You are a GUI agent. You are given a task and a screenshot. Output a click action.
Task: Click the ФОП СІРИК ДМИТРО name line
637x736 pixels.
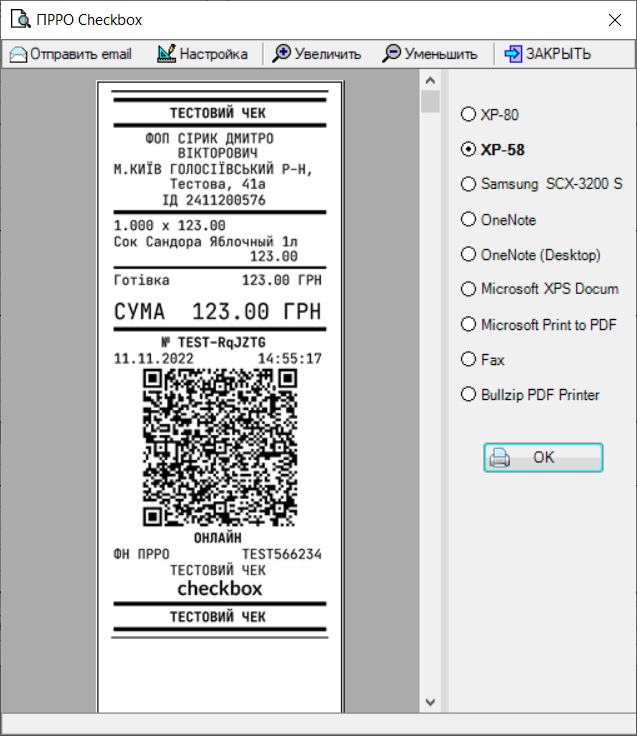point(209,138)
